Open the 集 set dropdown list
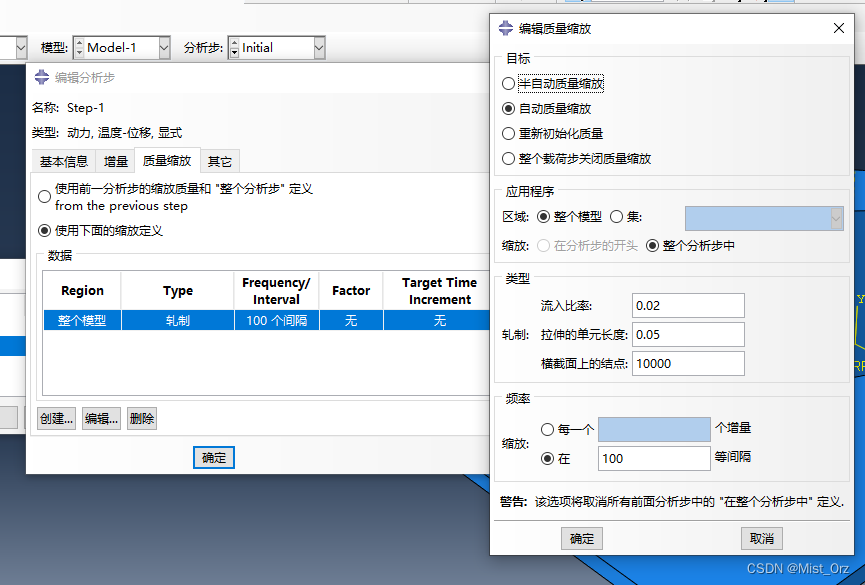Screen dimensions: 865x585 (836, 217)
